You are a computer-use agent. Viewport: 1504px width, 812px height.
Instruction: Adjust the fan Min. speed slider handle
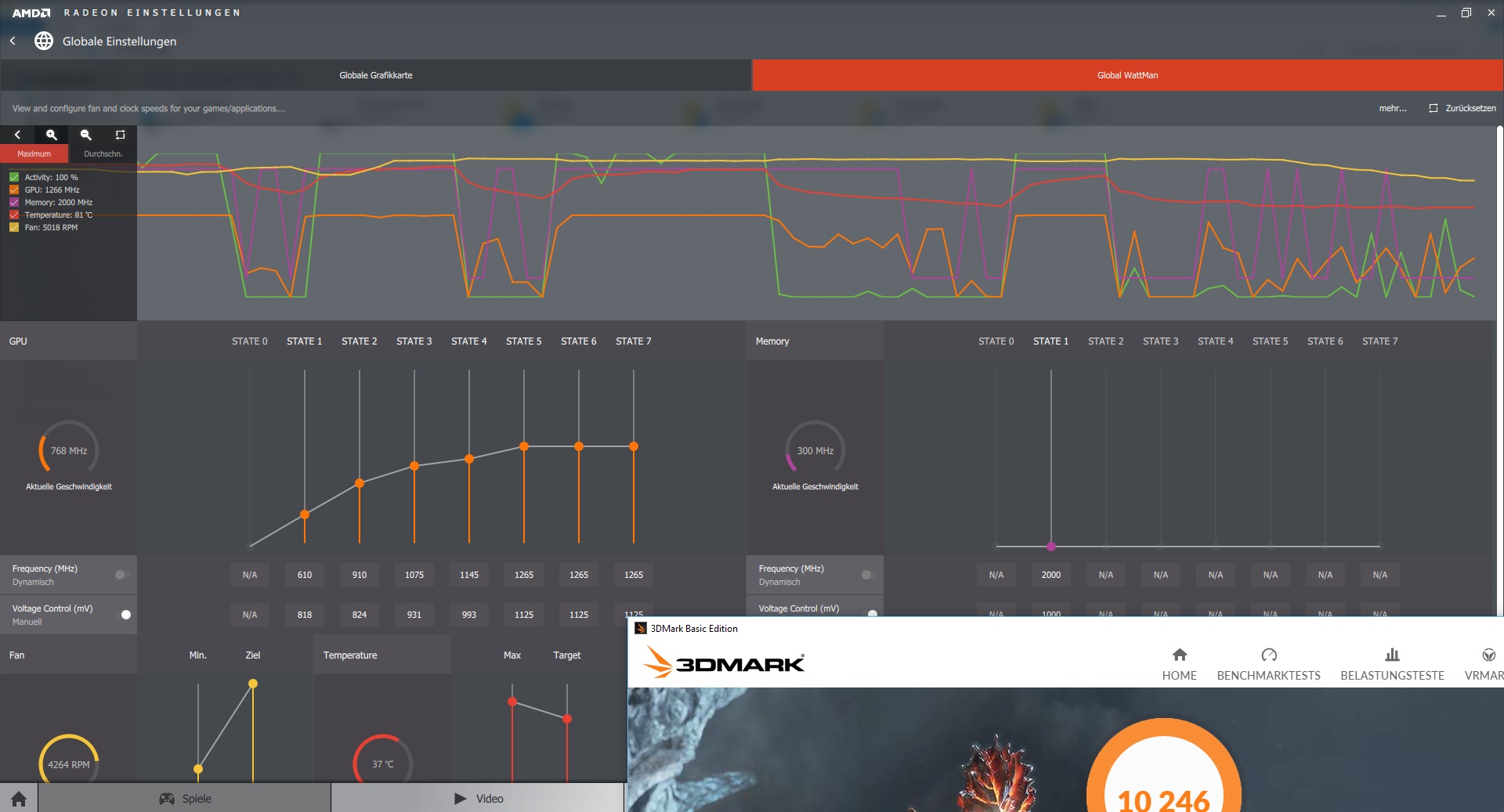pyautogui.click(x=198, y=769)
